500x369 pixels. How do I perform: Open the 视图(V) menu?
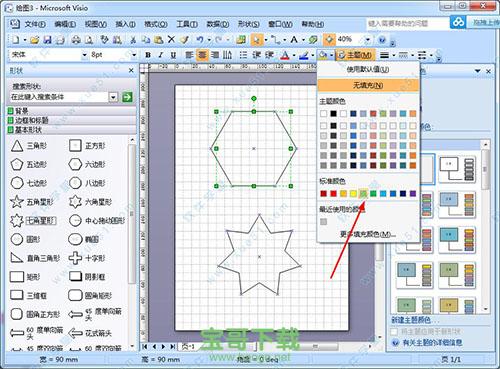(x=96, y=24)
